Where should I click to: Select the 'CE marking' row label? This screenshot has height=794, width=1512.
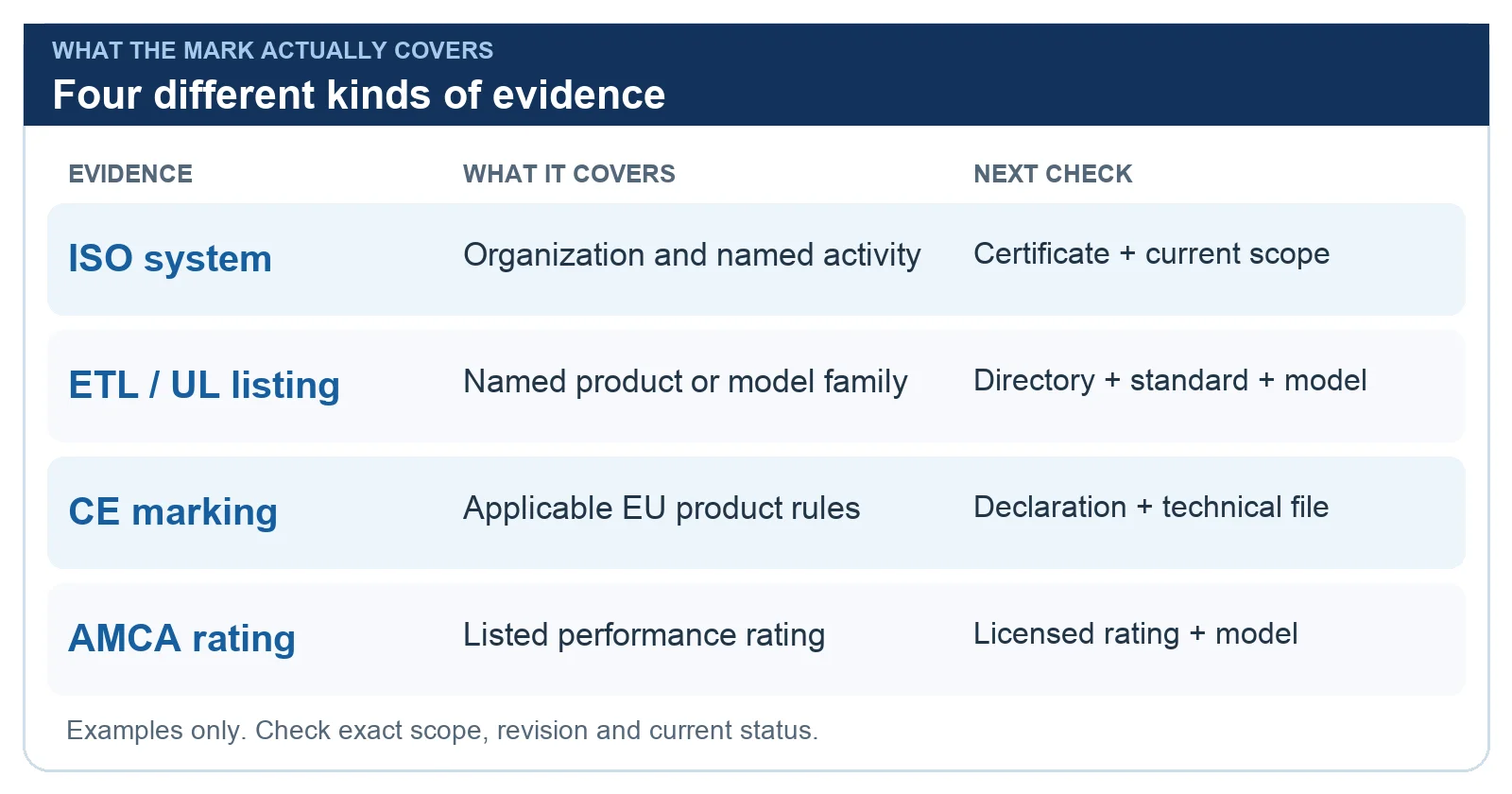[x=173, y=511]
